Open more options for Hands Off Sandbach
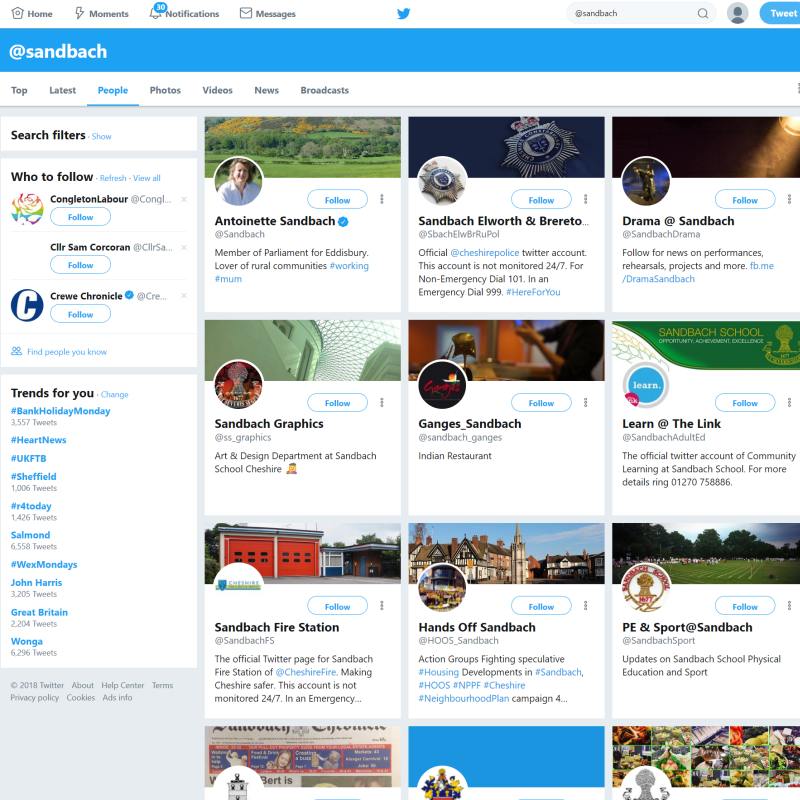800x800 pixels. (585, 606)
